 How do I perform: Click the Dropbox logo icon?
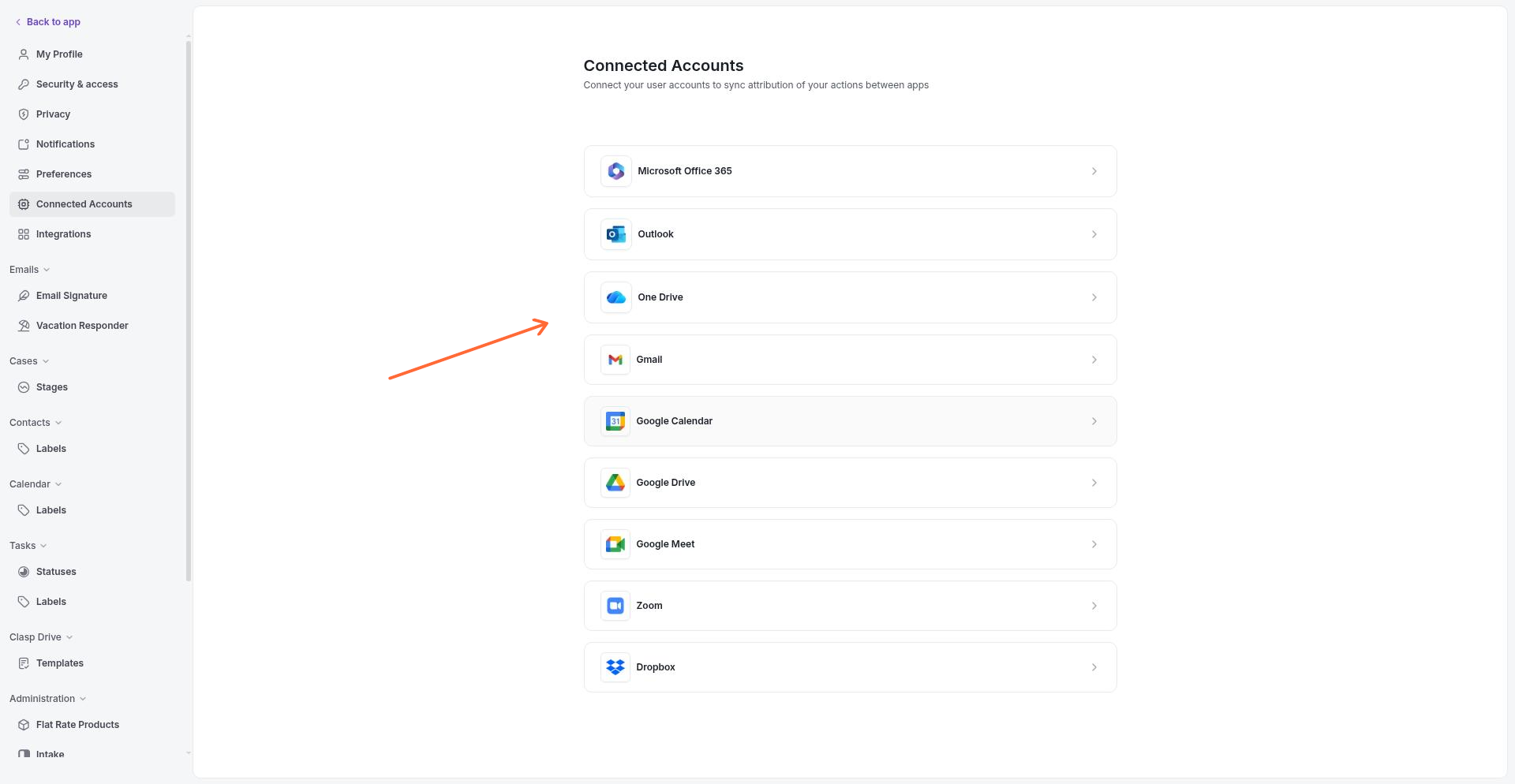615,667
